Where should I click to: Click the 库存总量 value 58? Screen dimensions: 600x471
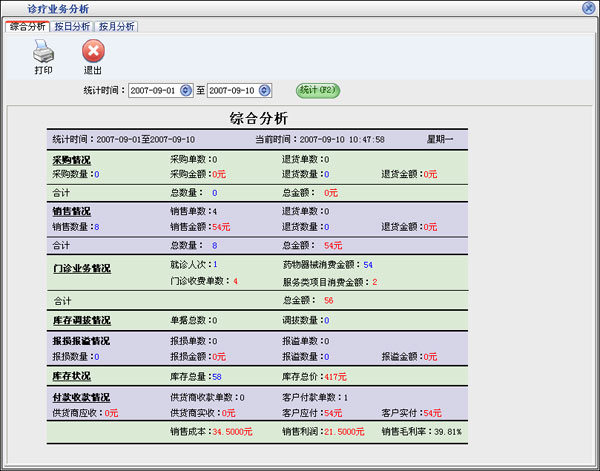(x=216, y=376)
